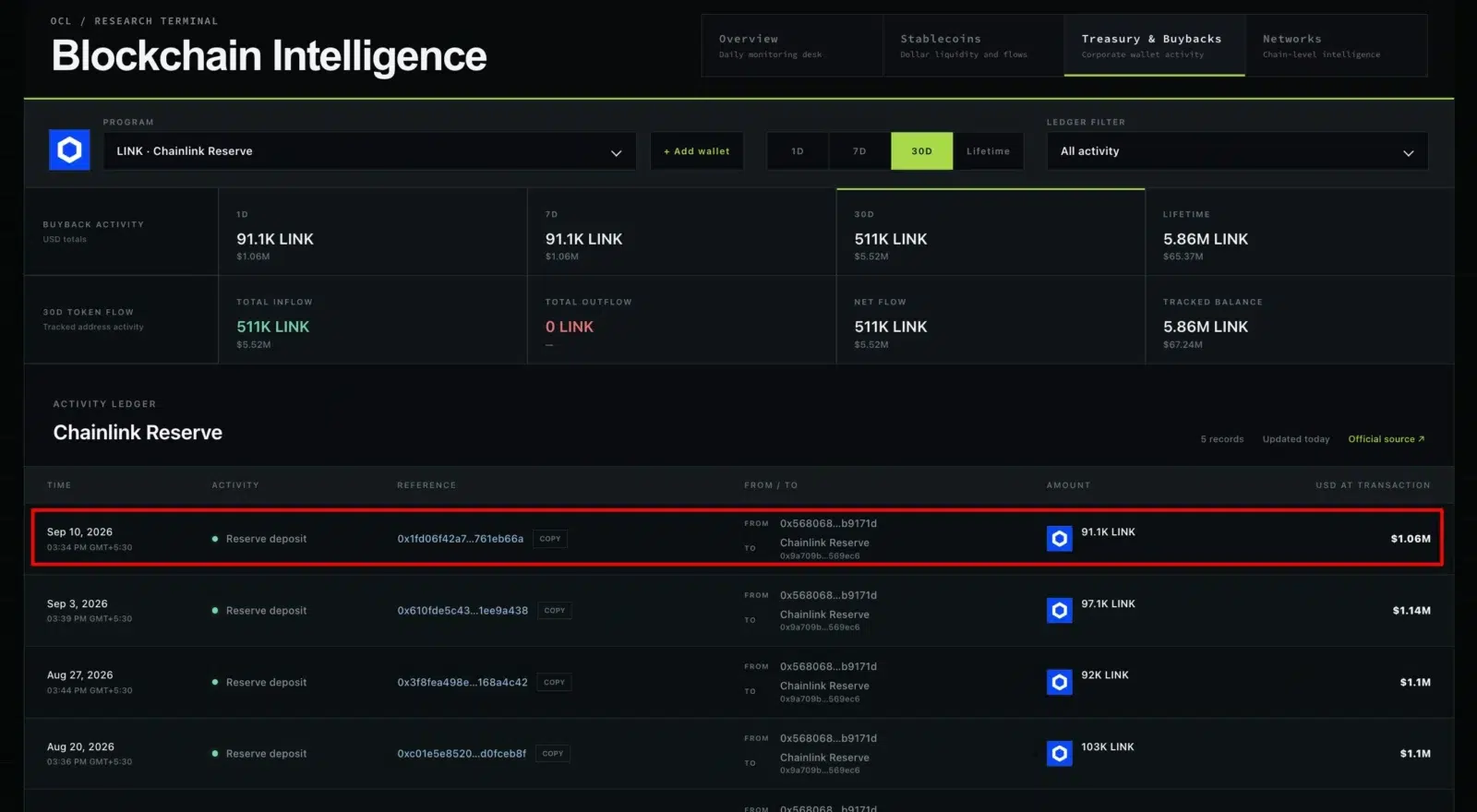Open transaction 0xc01e5e8520...d0fceb8f
The width and height of the screenshot is (1477, 812).
point(462,754)
